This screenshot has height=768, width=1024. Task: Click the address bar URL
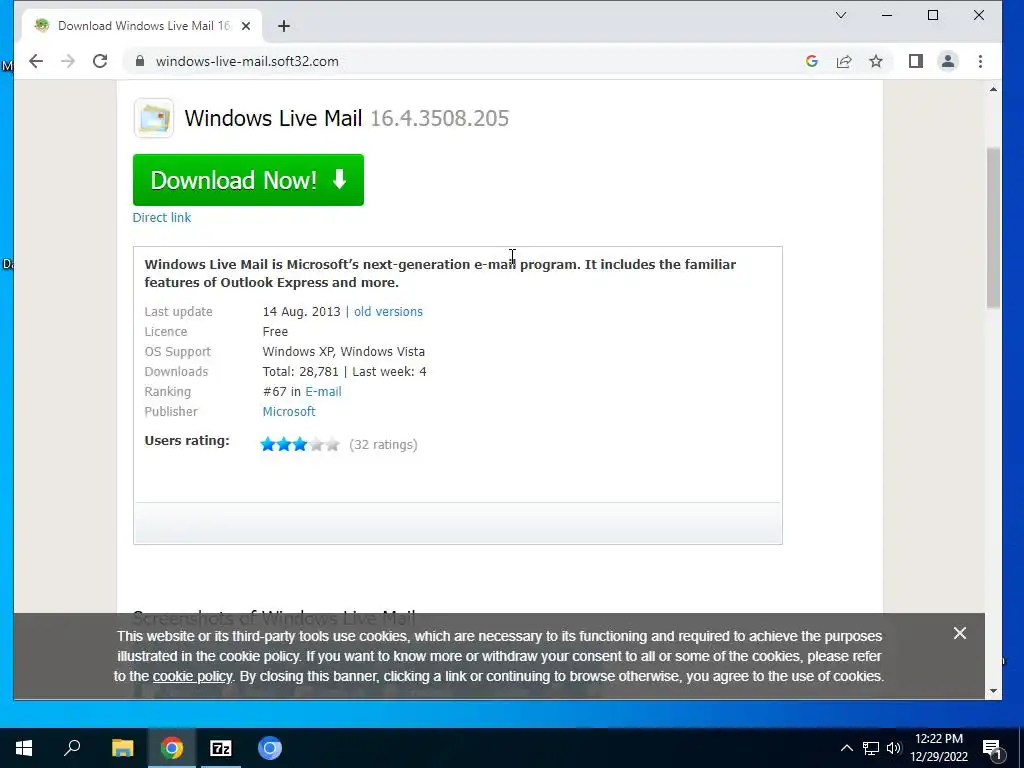tap(247, 61)
